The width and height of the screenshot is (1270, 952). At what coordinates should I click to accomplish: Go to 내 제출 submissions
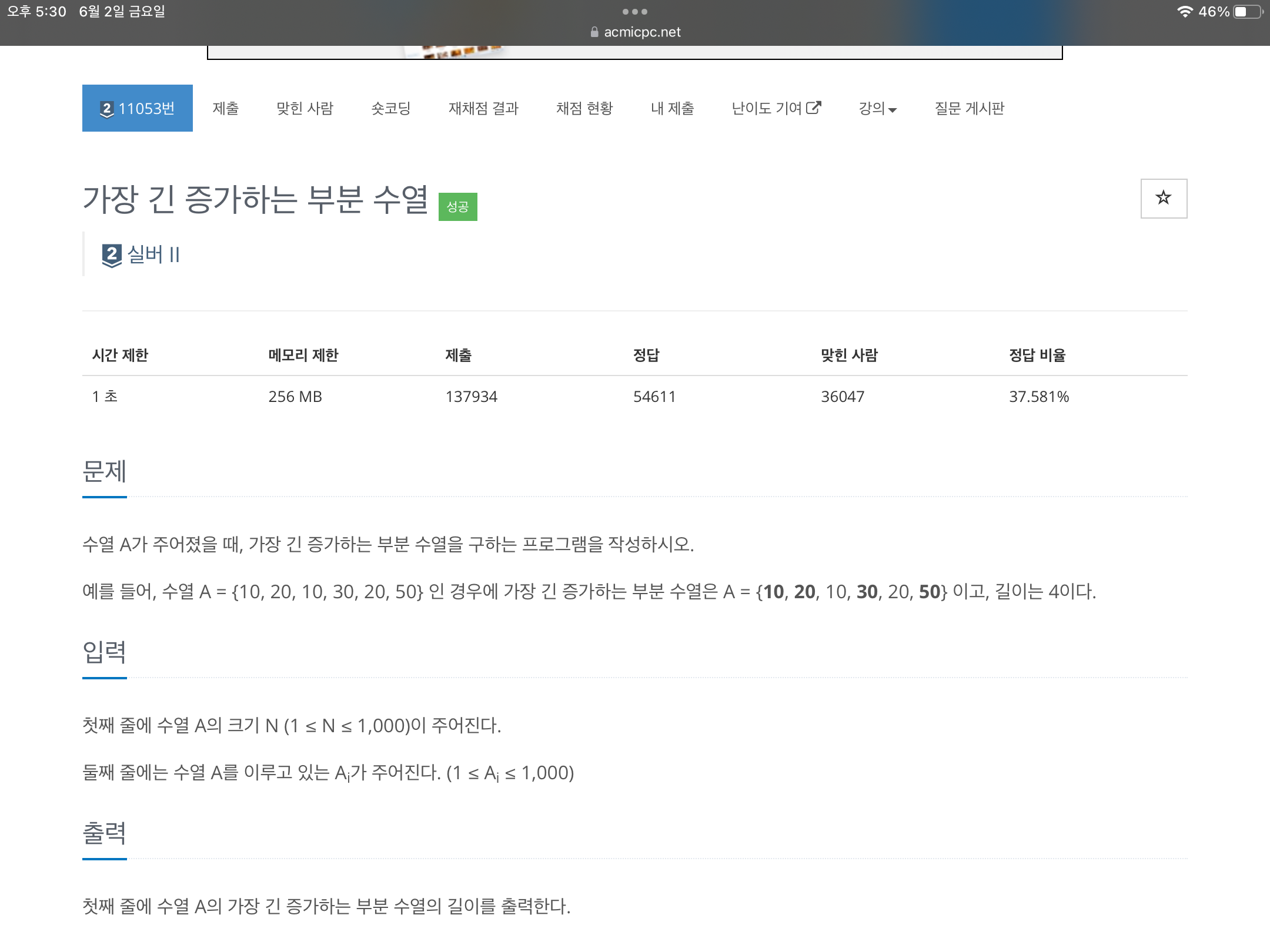point(672,109)
